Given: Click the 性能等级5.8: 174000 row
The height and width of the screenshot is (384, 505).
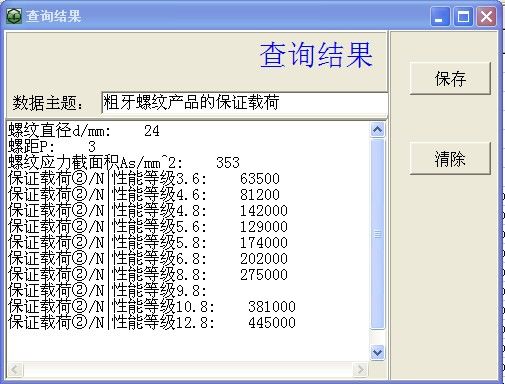Looking at the screenshot, I should 148,242.
